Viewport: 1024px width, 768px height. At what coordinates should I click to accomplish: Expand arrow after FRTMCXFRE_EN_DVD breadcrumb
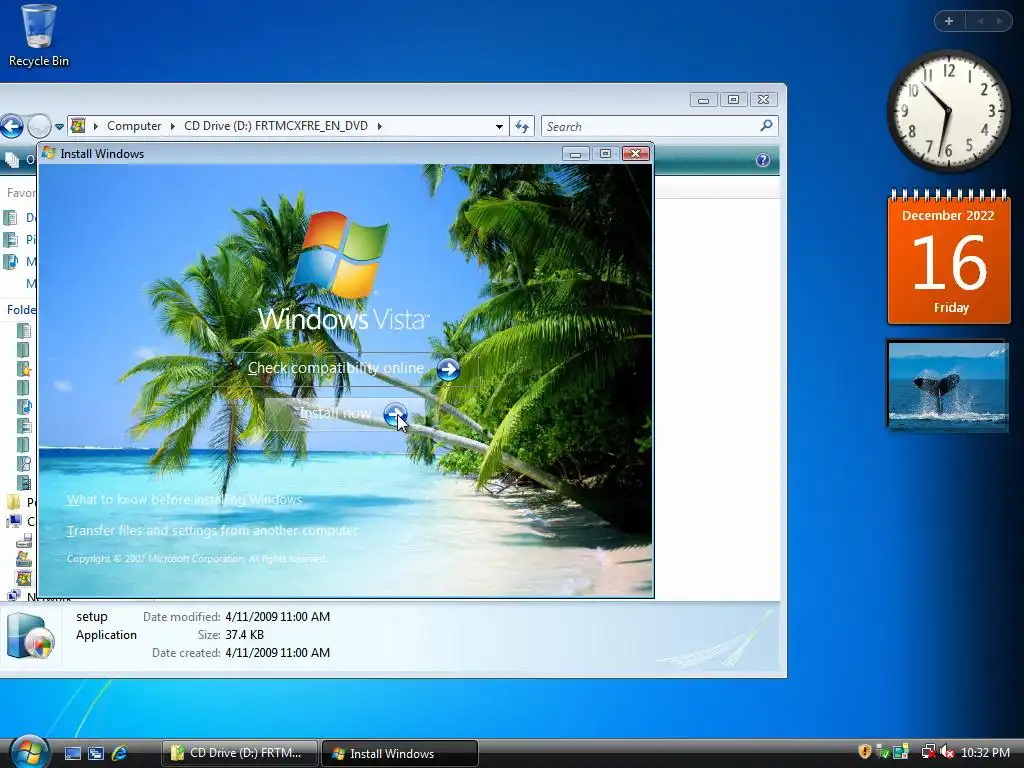pyautogui.click(x=379, y=126)
